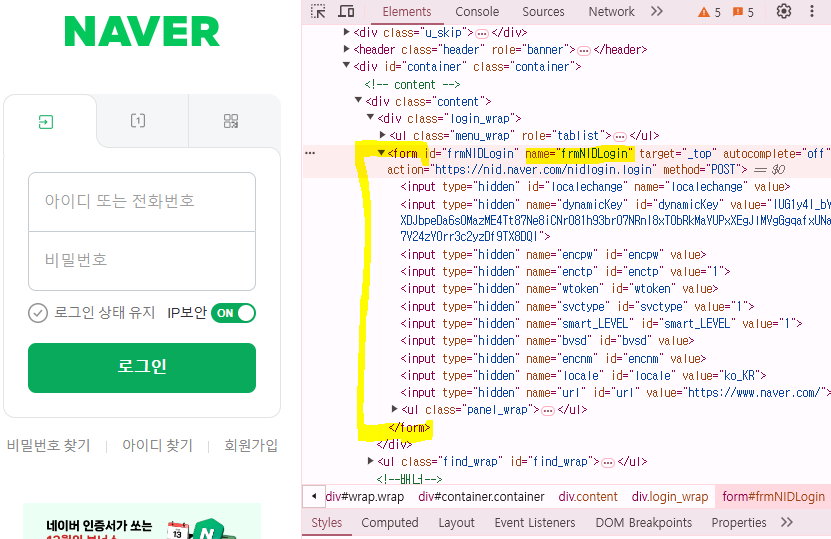
Task: Select the hidden input named encpw
Action: [553, 255]
